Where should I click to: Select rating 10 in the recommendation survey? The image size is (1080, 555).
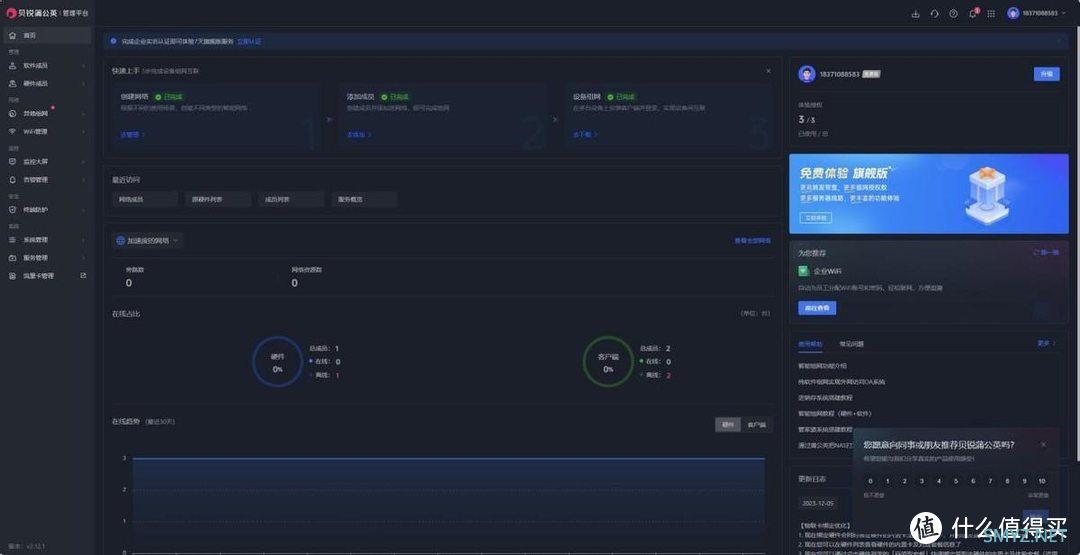pyautogui.click(x=1041, y=481)
